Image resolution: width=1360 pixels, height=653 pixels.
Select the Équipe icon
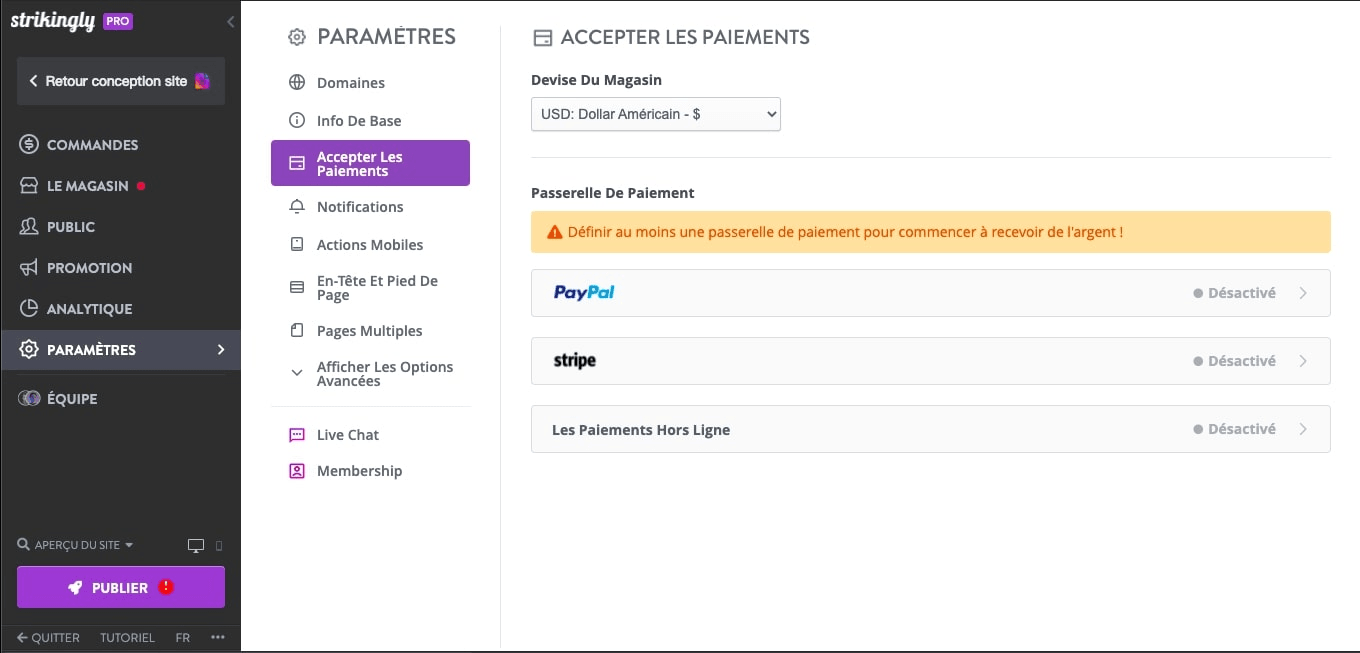(x=29, y=398)
